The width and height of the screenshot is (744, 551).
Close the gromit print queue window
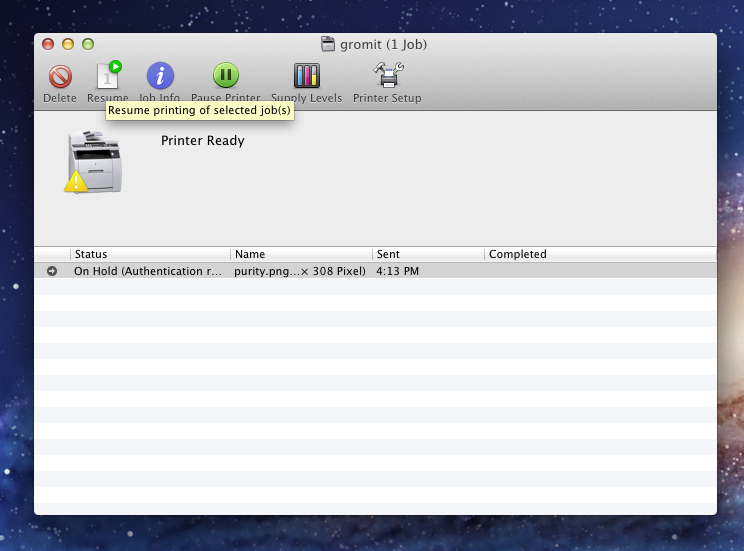(48, 44)
